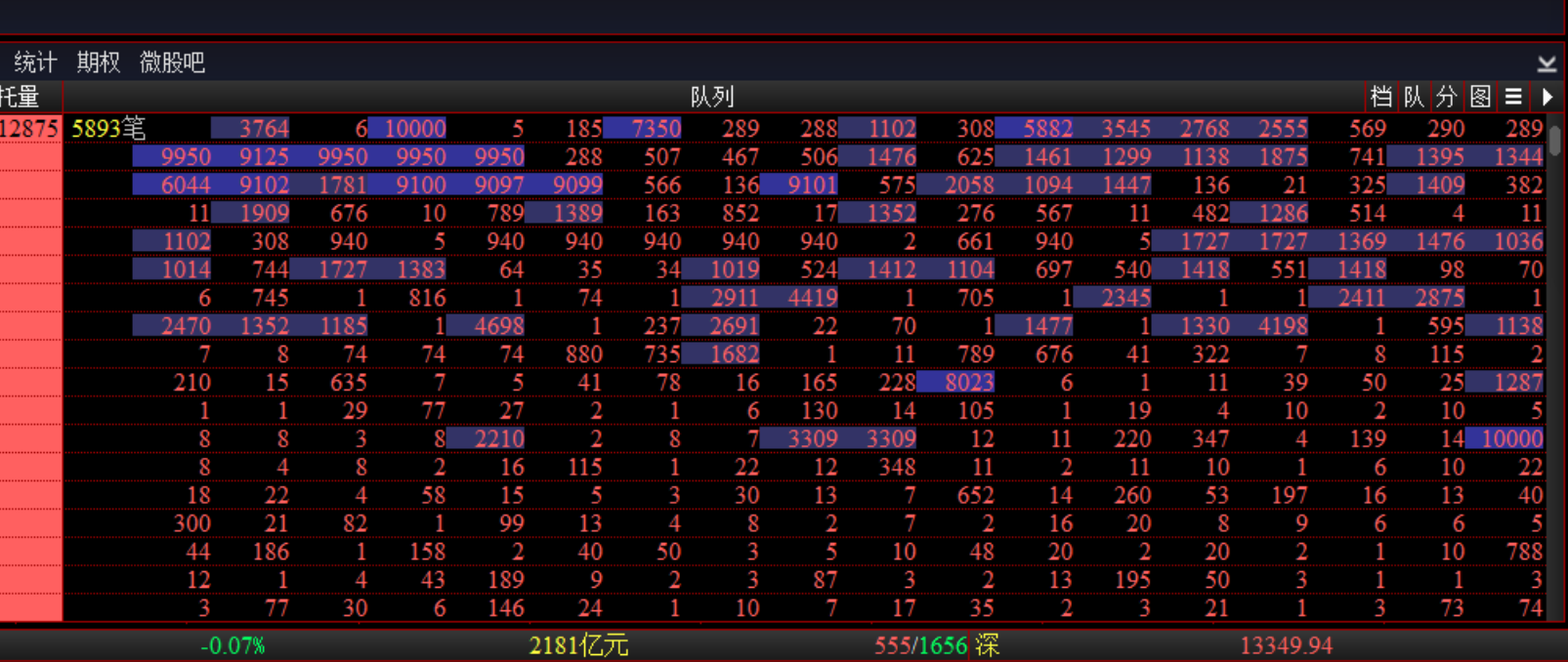Select the highlighted 1383 order cell
The image size is (1568, 662).
[x=407, y=270]
